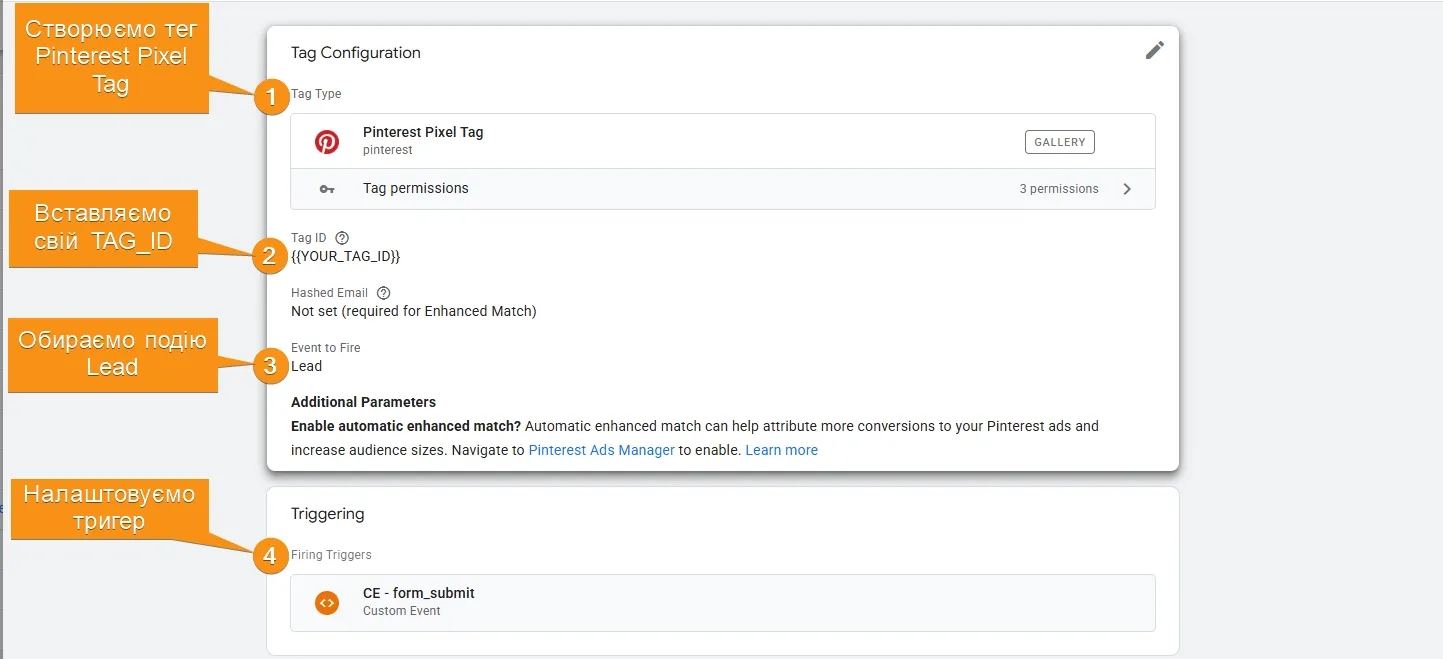This screenshot has height=659, width=1443.
Task: Click the help icon next to Tag ID
Action: pos(342,238)
